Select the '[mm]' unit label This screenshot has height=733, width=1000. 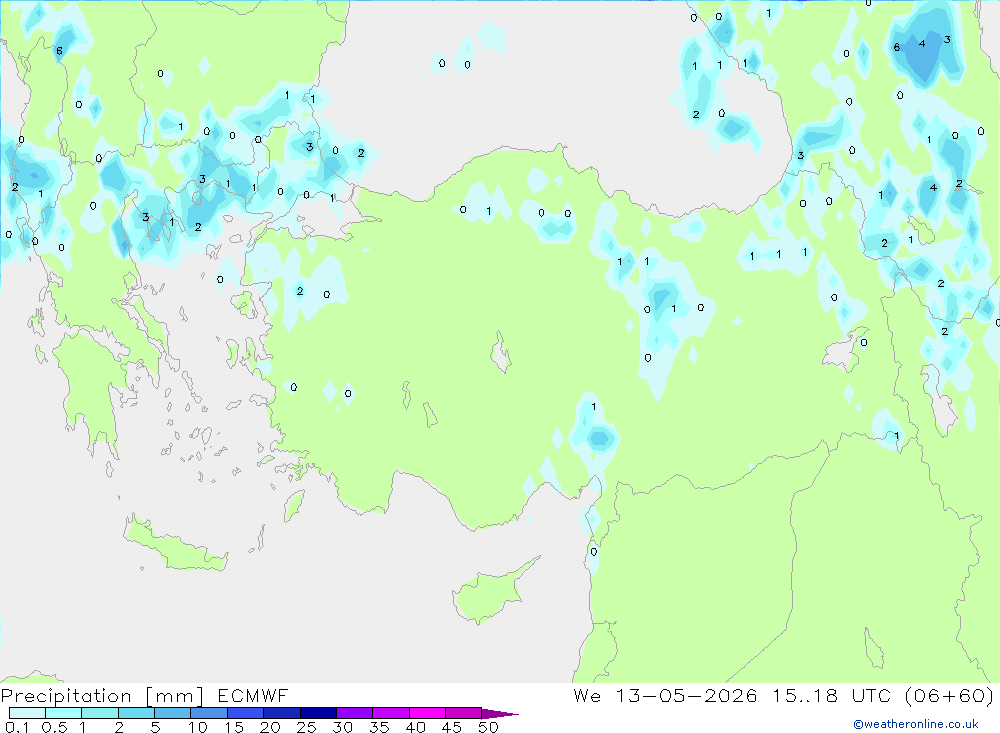[174, 696]
